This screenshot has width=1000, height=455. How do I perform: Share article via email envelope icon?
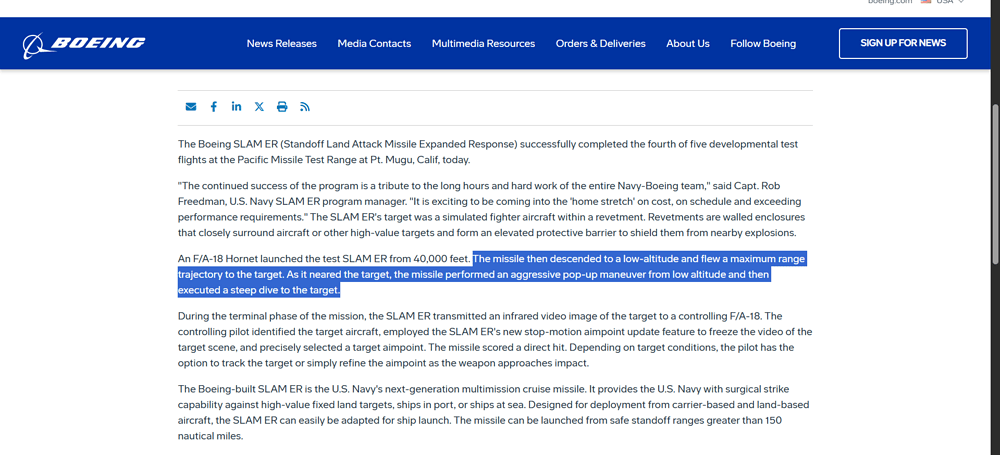click(x=191, y=107)
